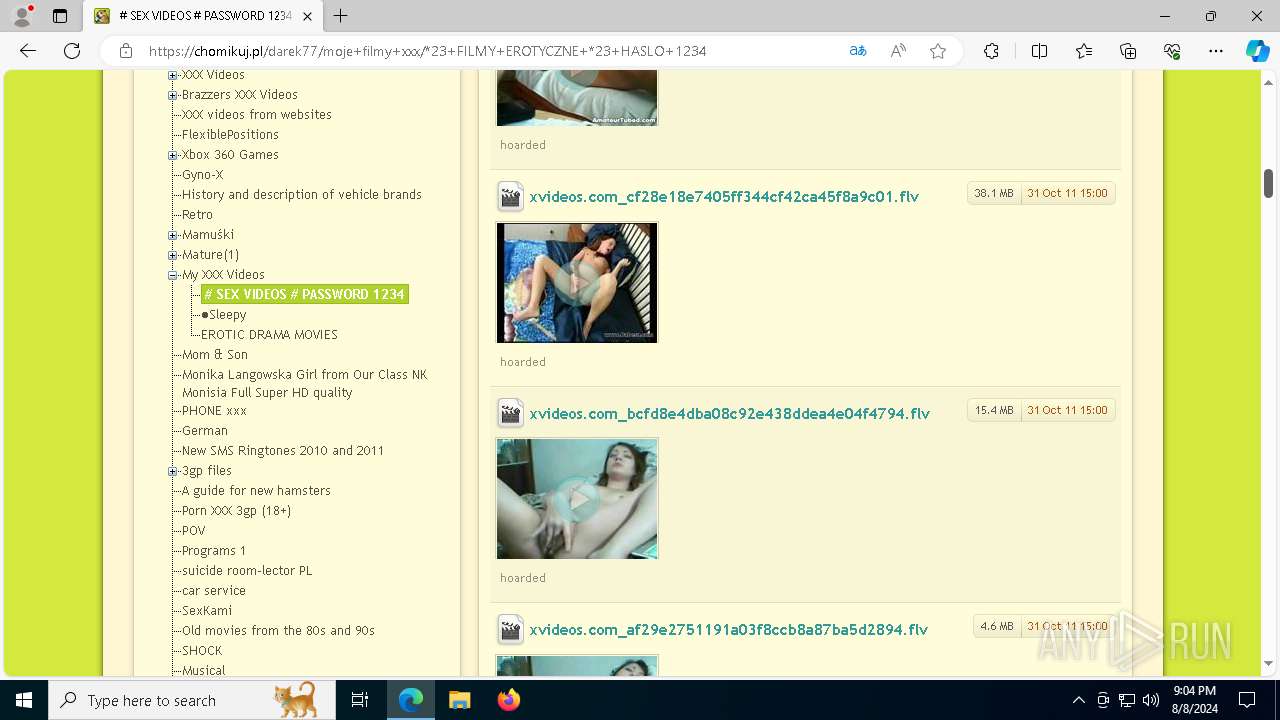Expand the Mamuśki folder node

172,235
